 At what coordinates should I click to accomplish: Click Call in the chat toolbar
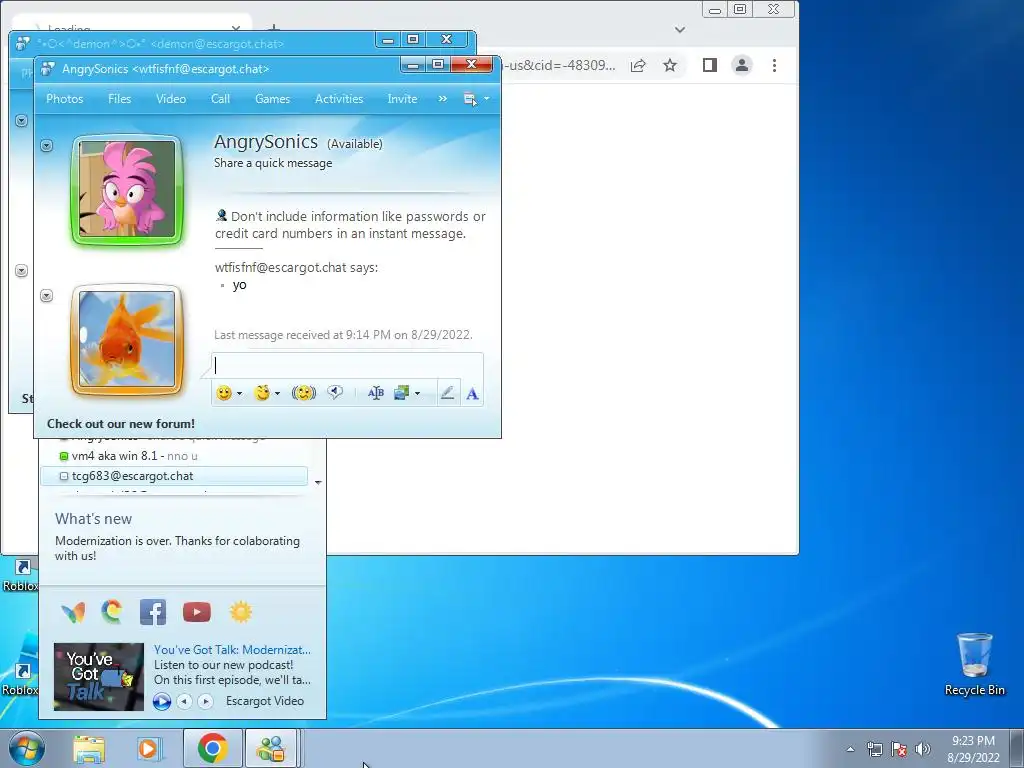pos(220,99)
